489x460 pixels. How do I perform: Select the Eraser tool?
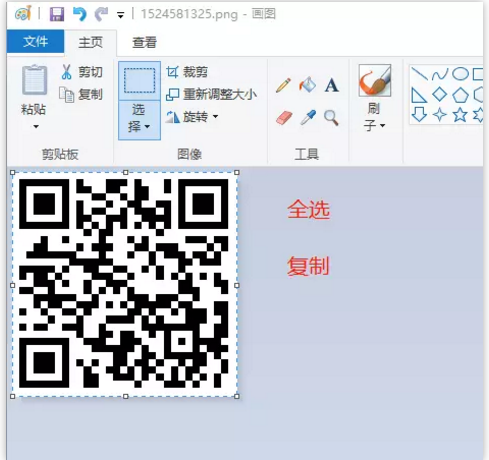(284, 118)
